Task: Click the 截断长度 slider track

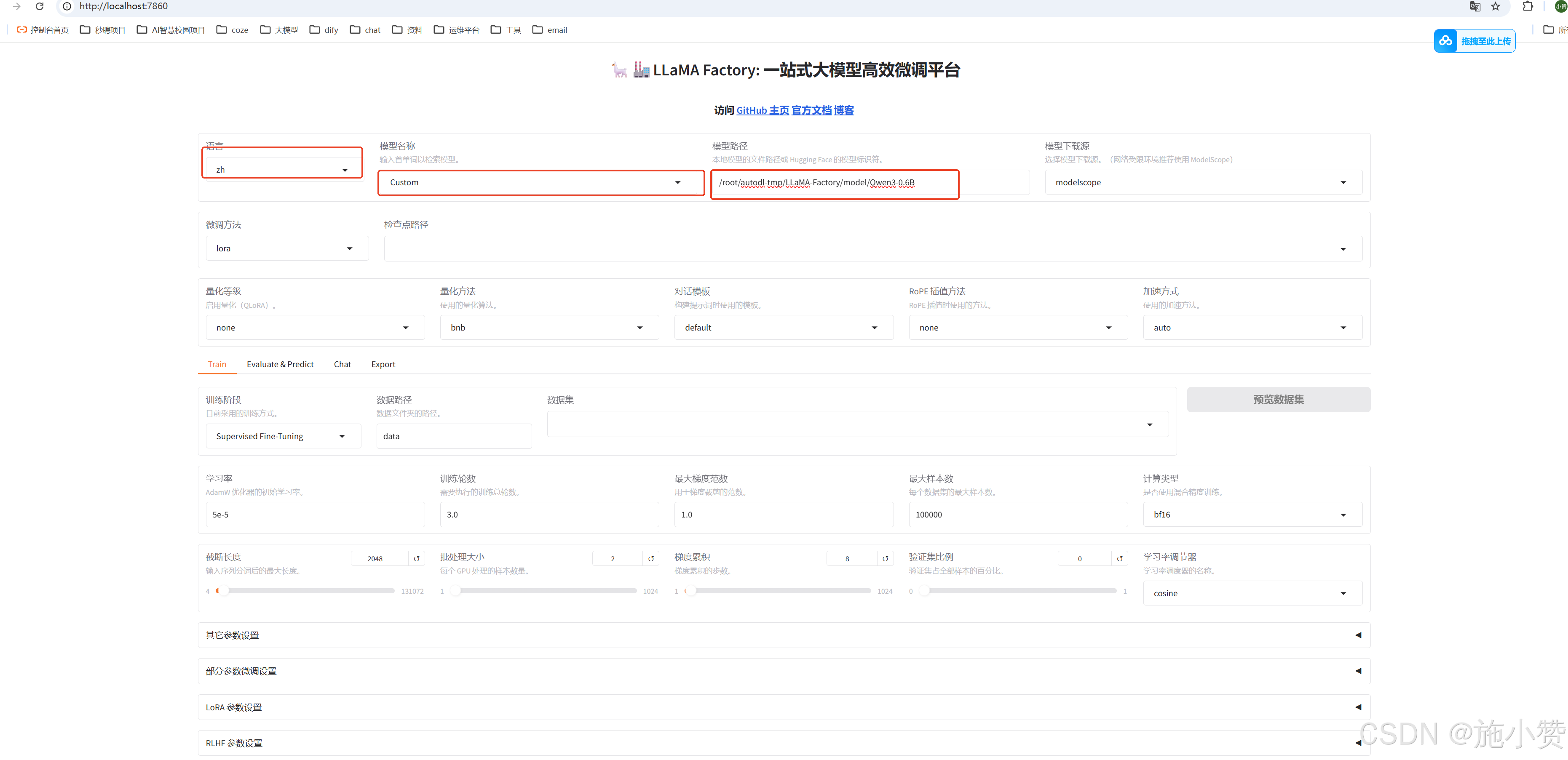Action: [305, 591]
